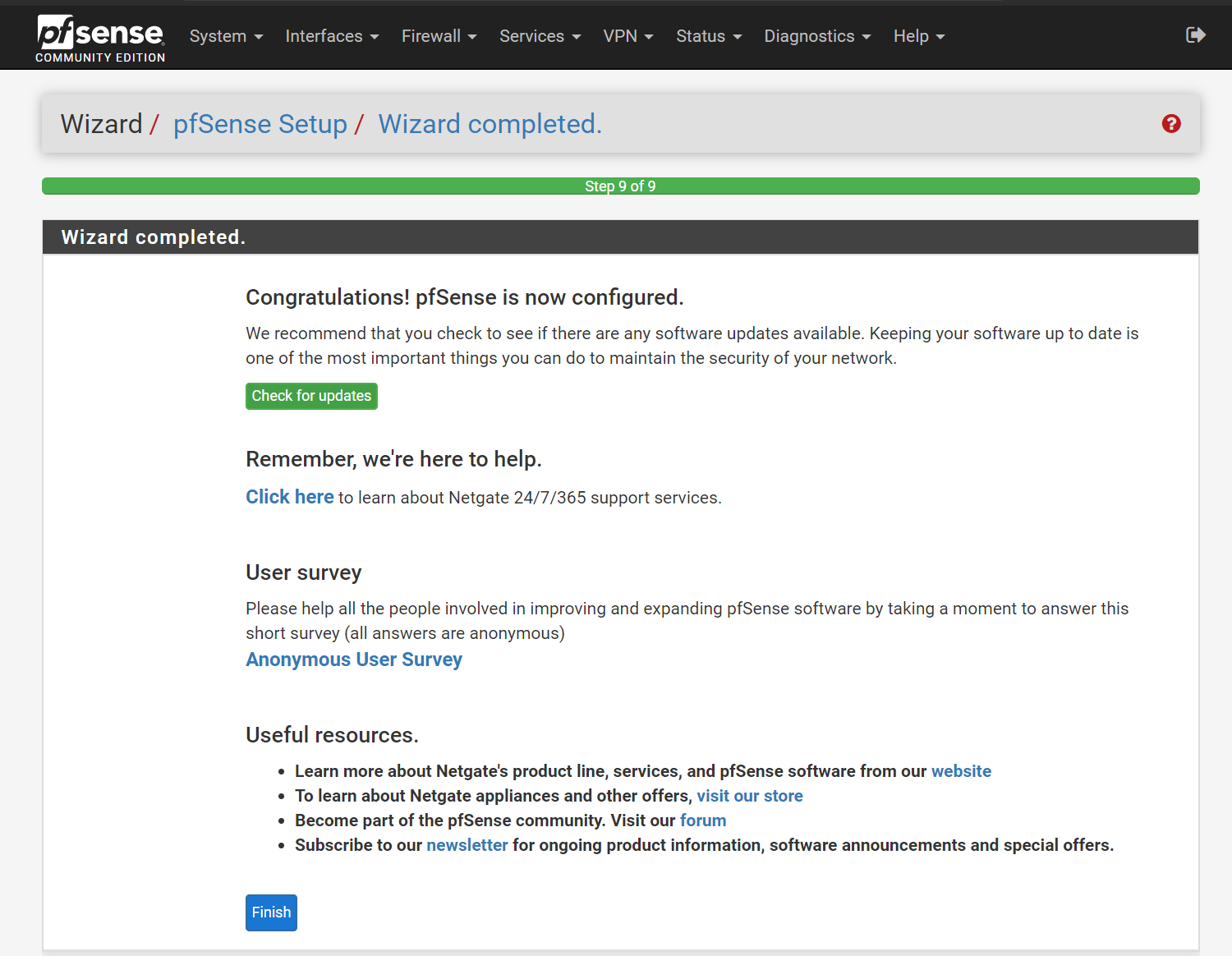This screenshot has width=1232, height=956.
Task: Expand the Services menu
Action: pyautogui.click(x=540, y=36)
